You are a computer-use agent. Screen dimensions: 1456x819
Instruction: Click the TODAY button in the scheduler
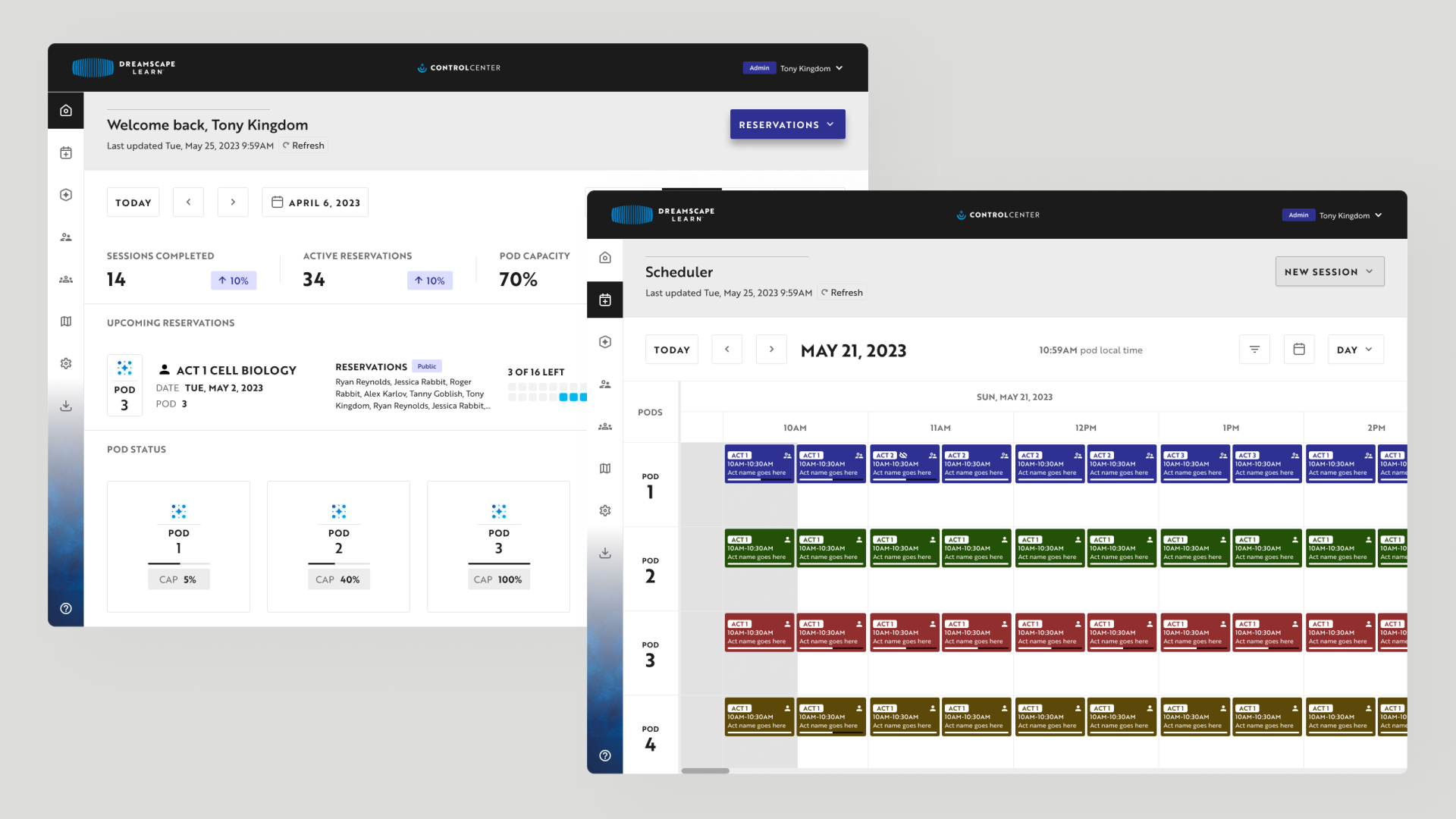pyautogui.click(x=671, y=350)
